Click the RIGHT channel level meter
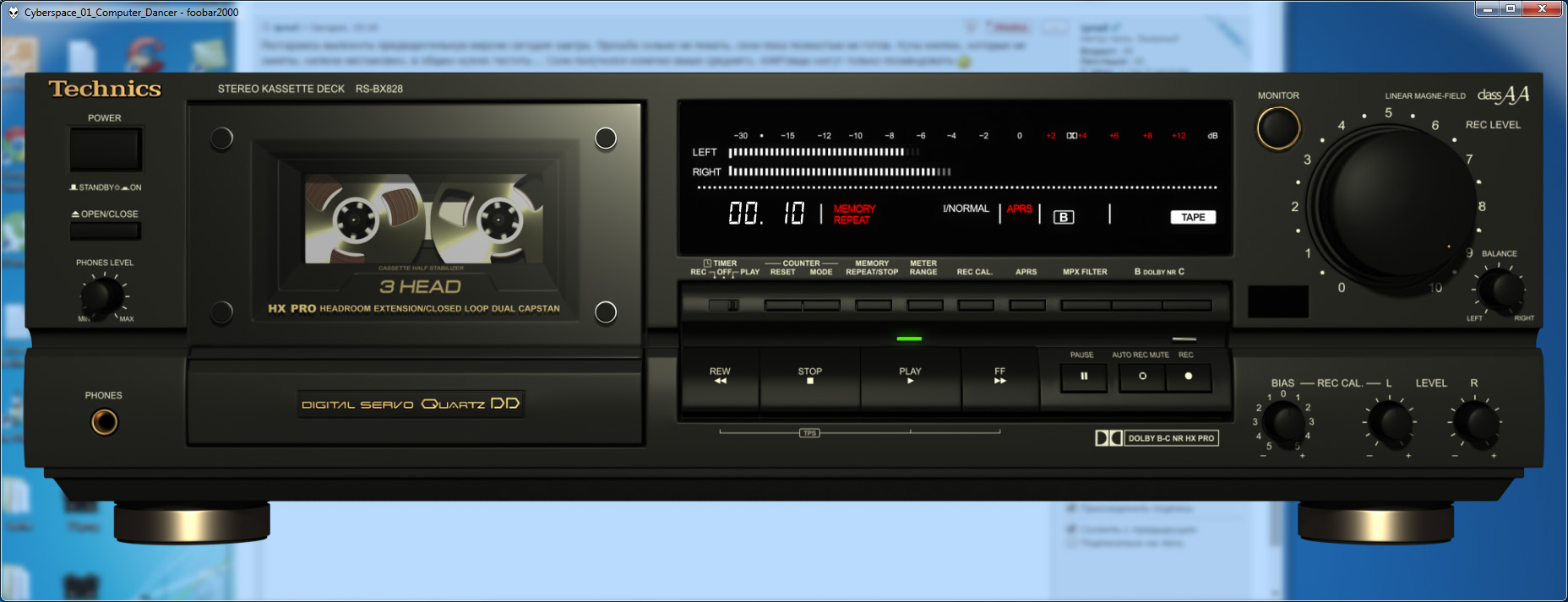Screen dimensions: 1568x602 tap(839, 171)
